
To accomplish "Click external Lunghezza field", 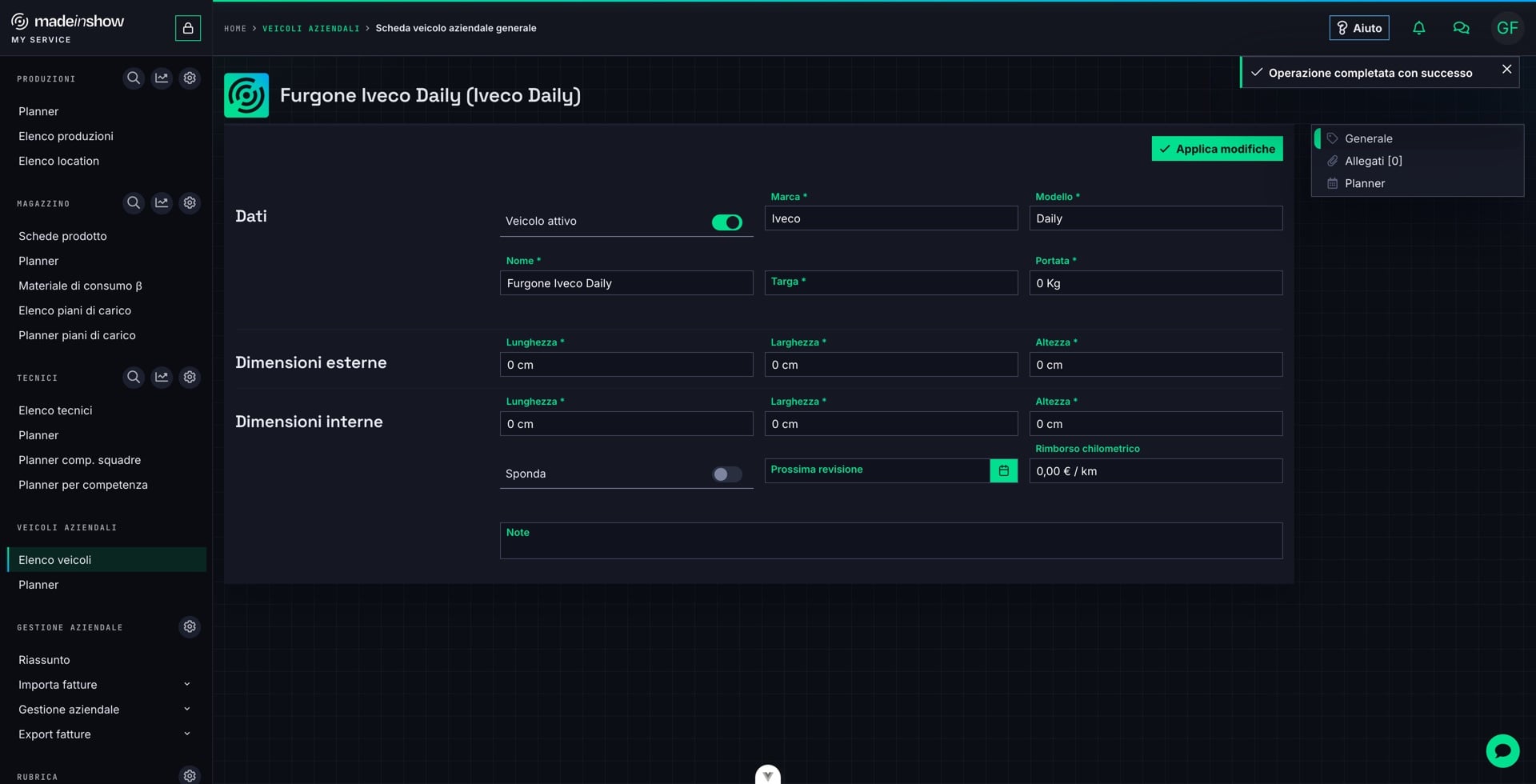I will (x=626, y=365).
